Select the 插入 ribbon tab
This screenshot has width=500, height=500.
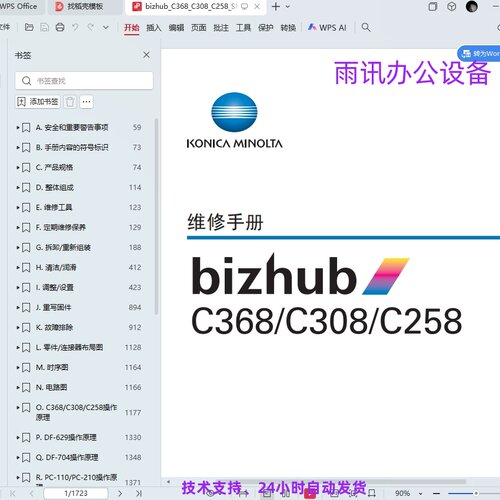(x=154, y=28)
